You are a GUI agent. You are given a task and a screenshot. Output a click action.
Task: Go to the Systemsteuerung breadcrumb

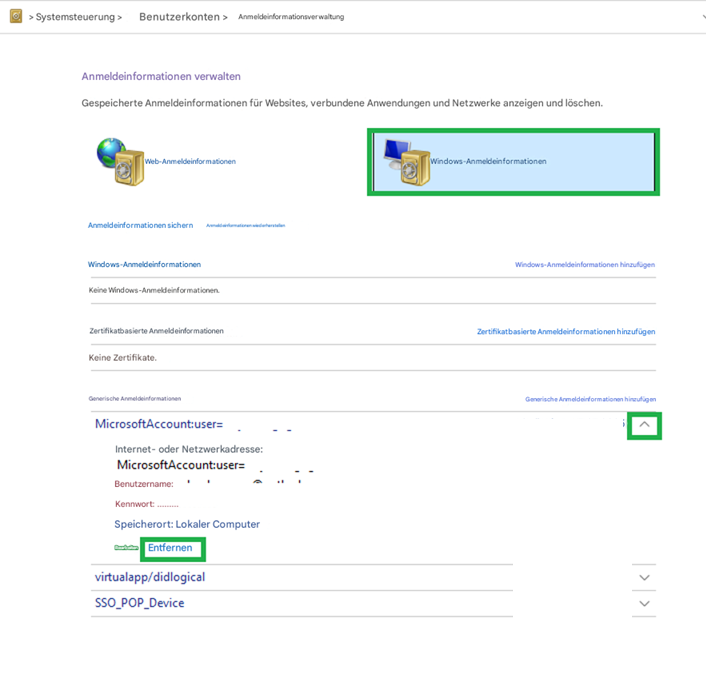click(x=75, y=17)
